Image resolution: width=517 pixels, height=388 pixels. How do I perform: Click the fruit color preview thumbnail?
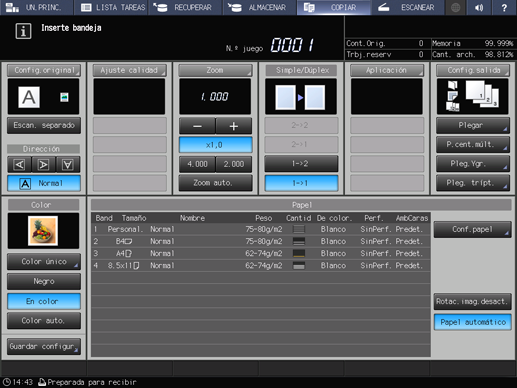click(43, 231)
